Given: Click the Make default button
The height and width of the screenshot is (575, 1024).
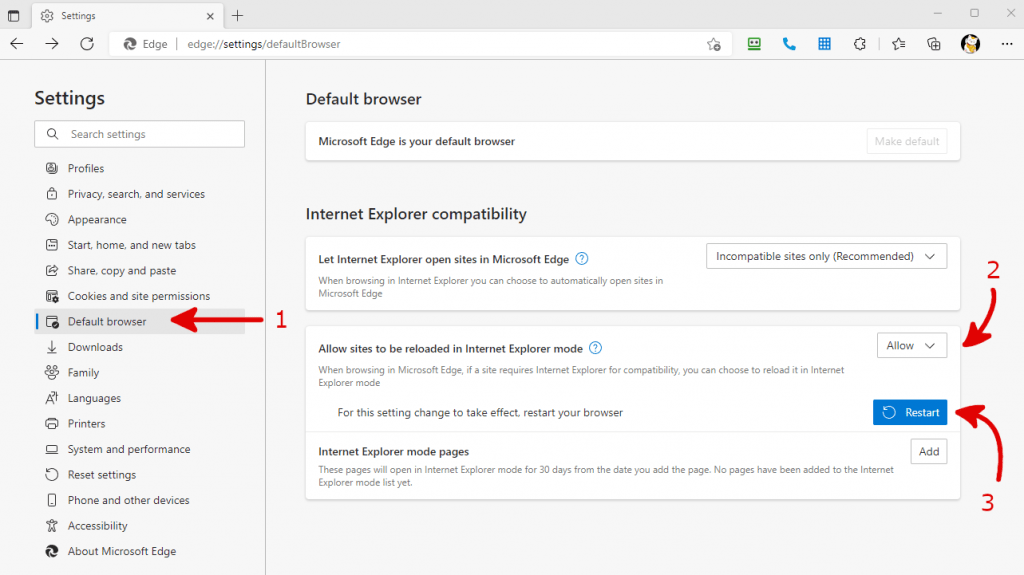Looking at the screenshot, I should tap(906, 141).
